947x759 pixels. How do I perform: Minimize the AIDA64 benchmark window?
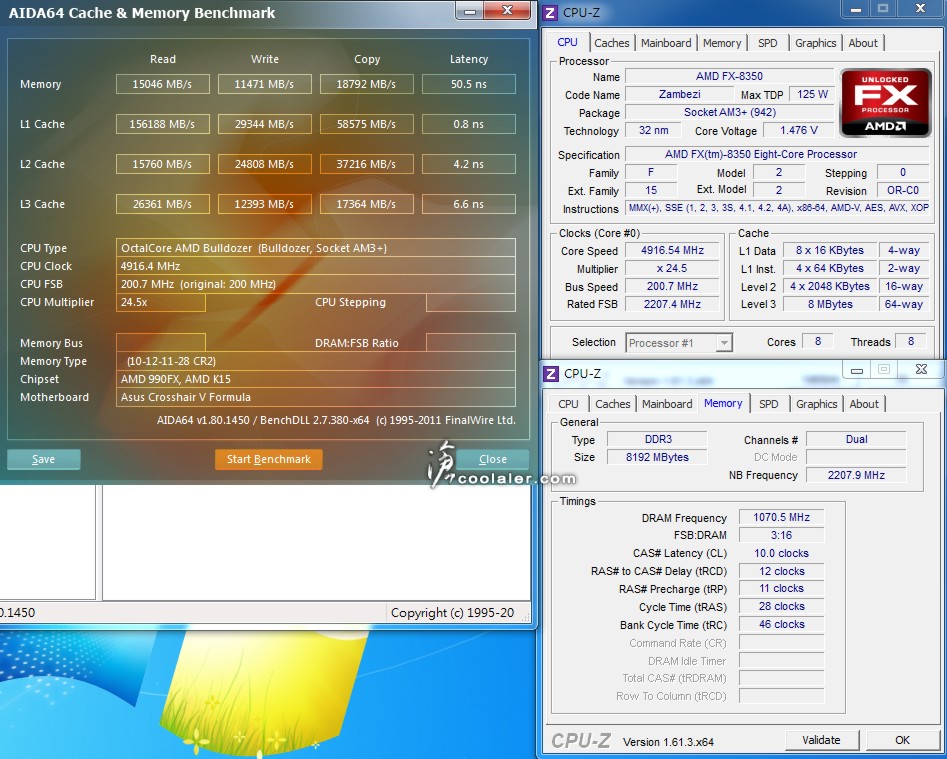(470, 11)
